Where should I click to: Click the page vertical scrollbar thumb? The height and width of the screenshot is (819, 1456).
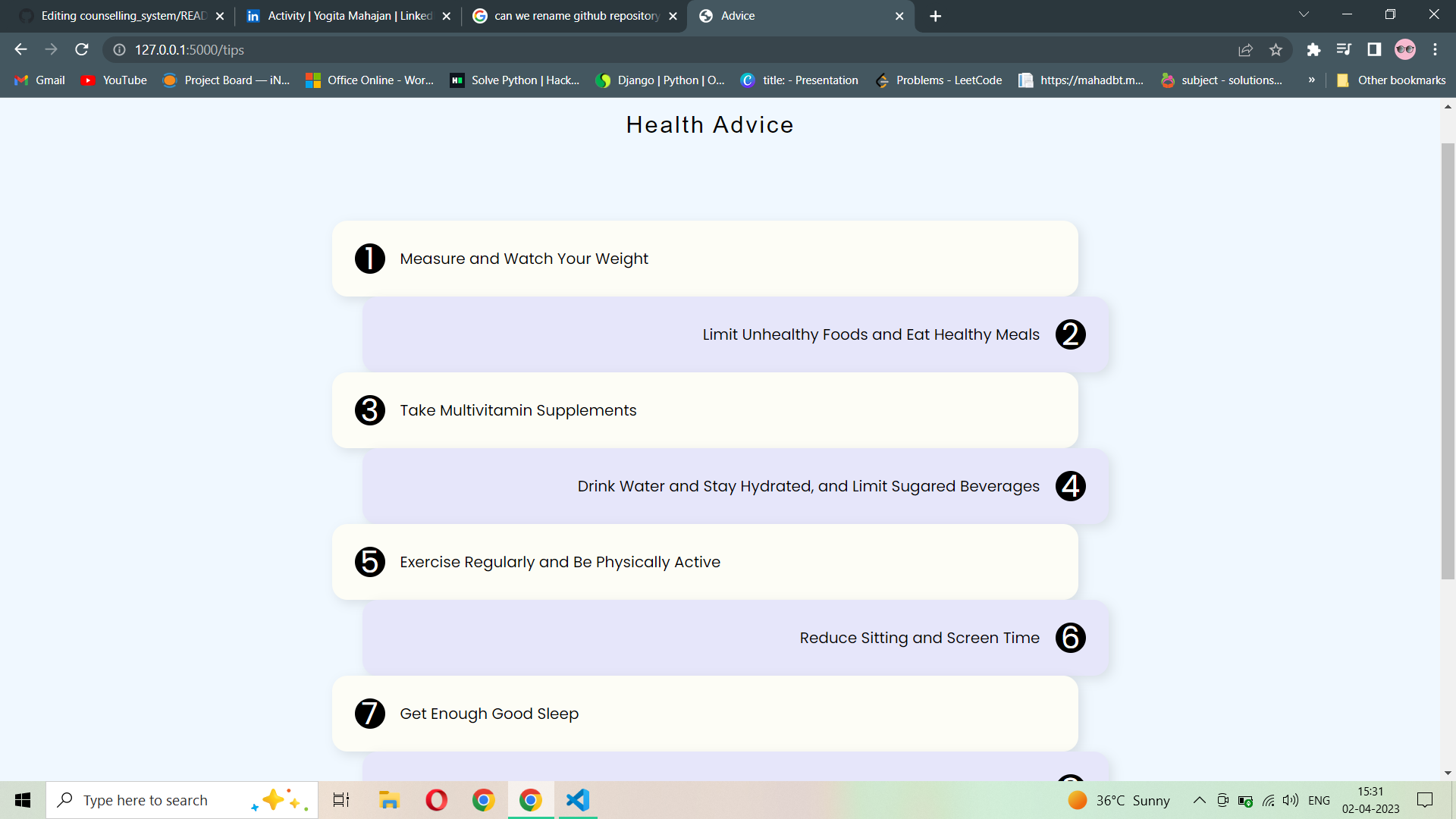pyautogui.click(x=1448, y=361)
